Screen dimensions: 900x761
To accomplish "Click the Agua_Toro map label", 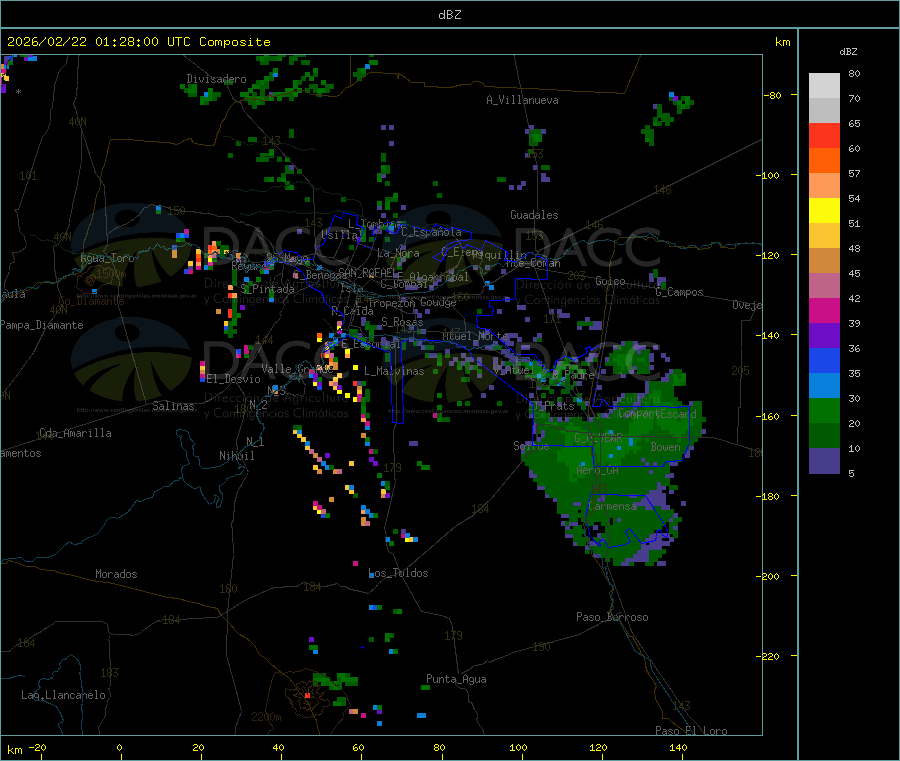I will (107, 258).
